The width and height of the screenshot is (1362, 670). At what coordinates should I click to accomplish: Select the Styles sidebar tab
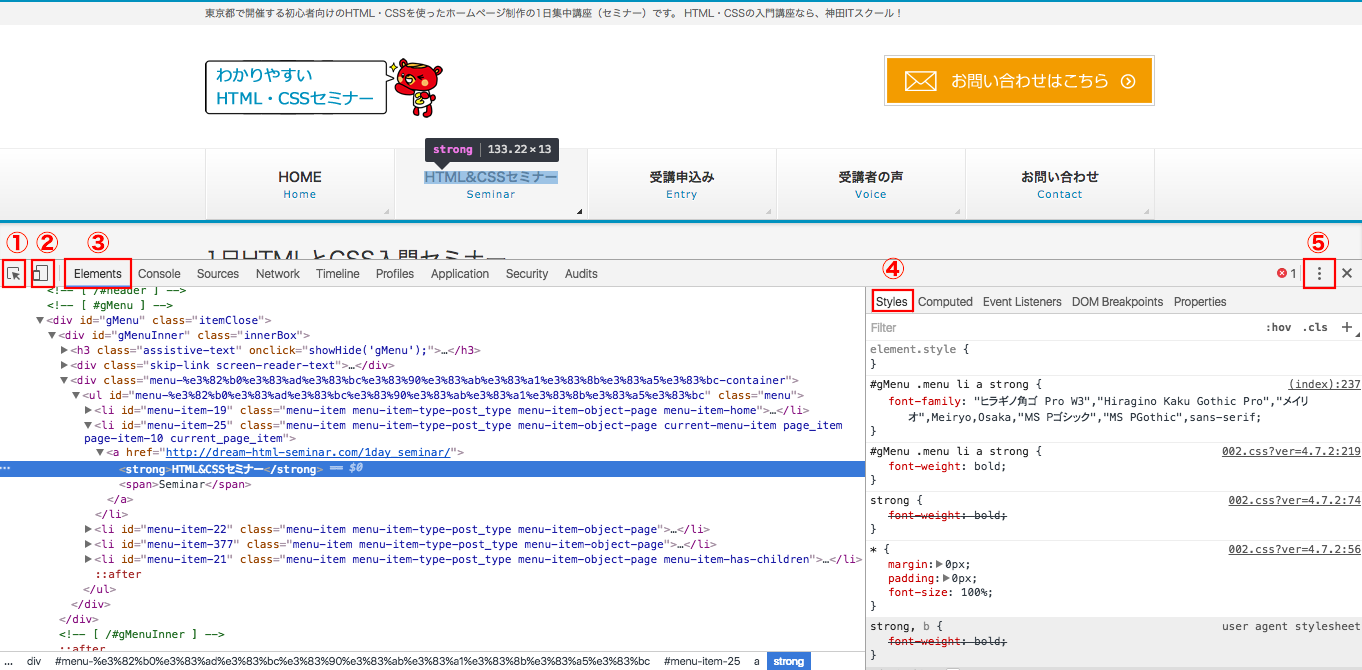coord(891,301)
